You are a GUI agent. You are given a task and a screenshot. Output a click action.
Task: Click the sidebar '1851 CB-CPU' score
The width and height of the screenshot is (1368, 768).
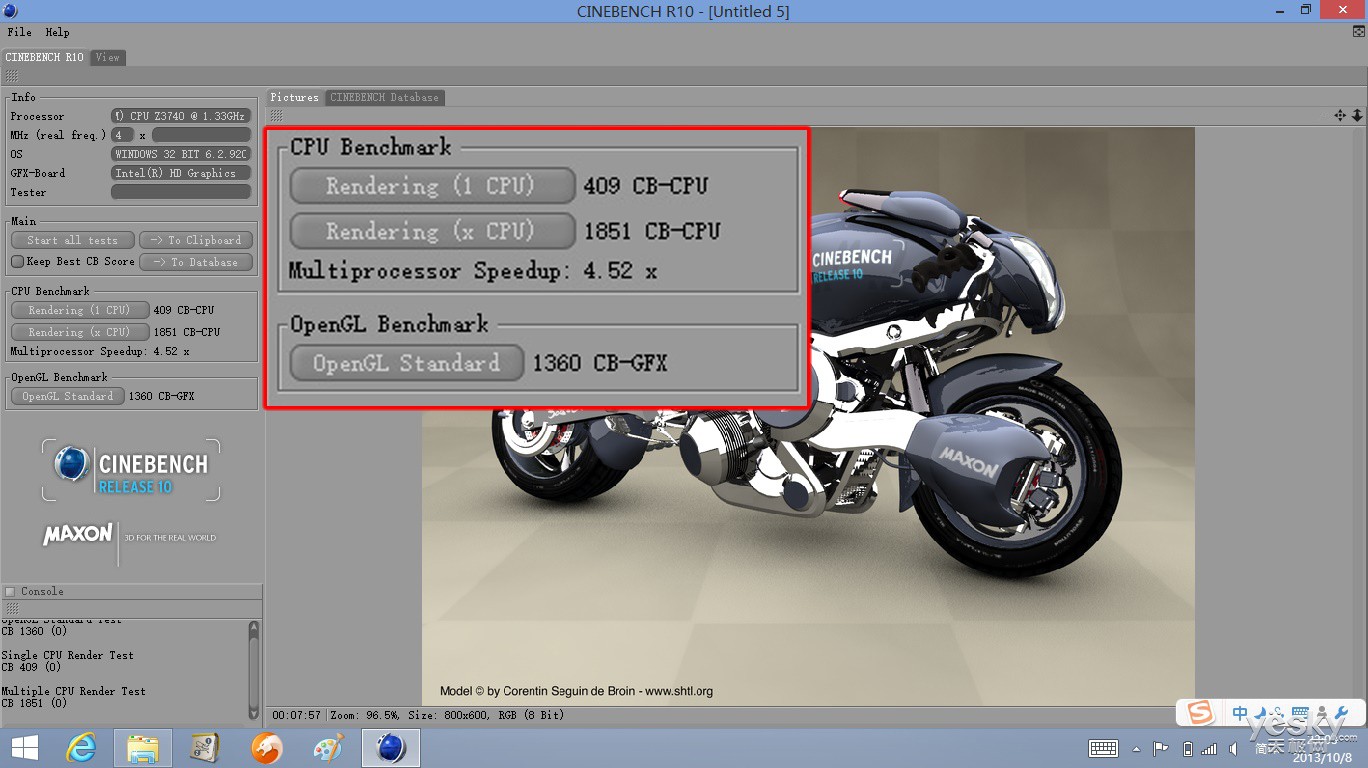coord(187,332)
